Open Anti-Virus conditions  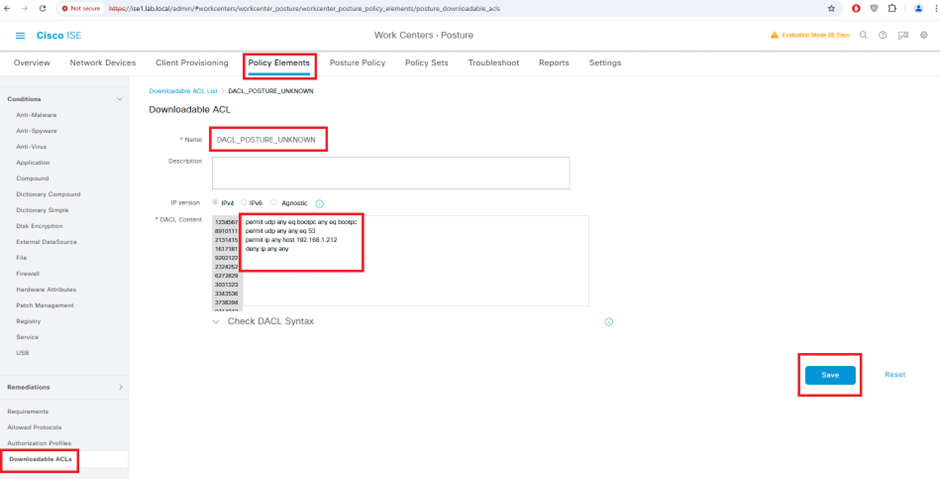31,147
